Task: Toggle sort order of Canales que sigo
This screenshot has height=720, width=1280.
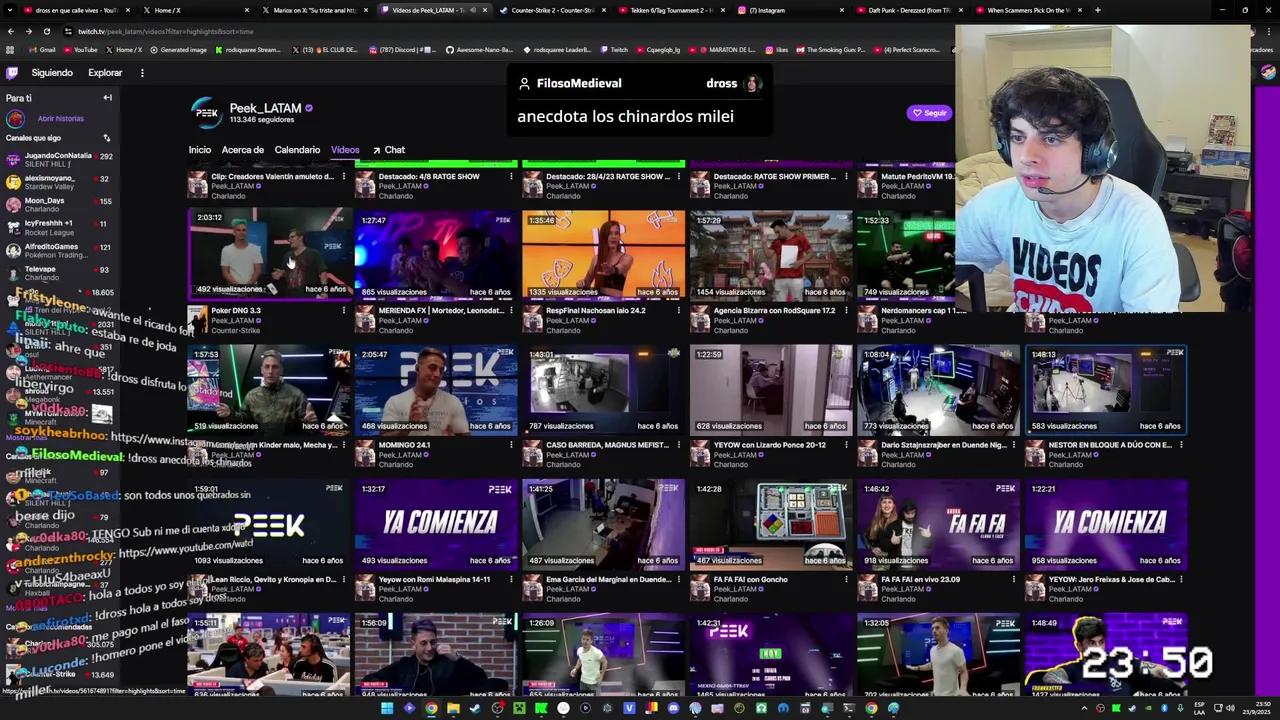Action: coord(106,138)
